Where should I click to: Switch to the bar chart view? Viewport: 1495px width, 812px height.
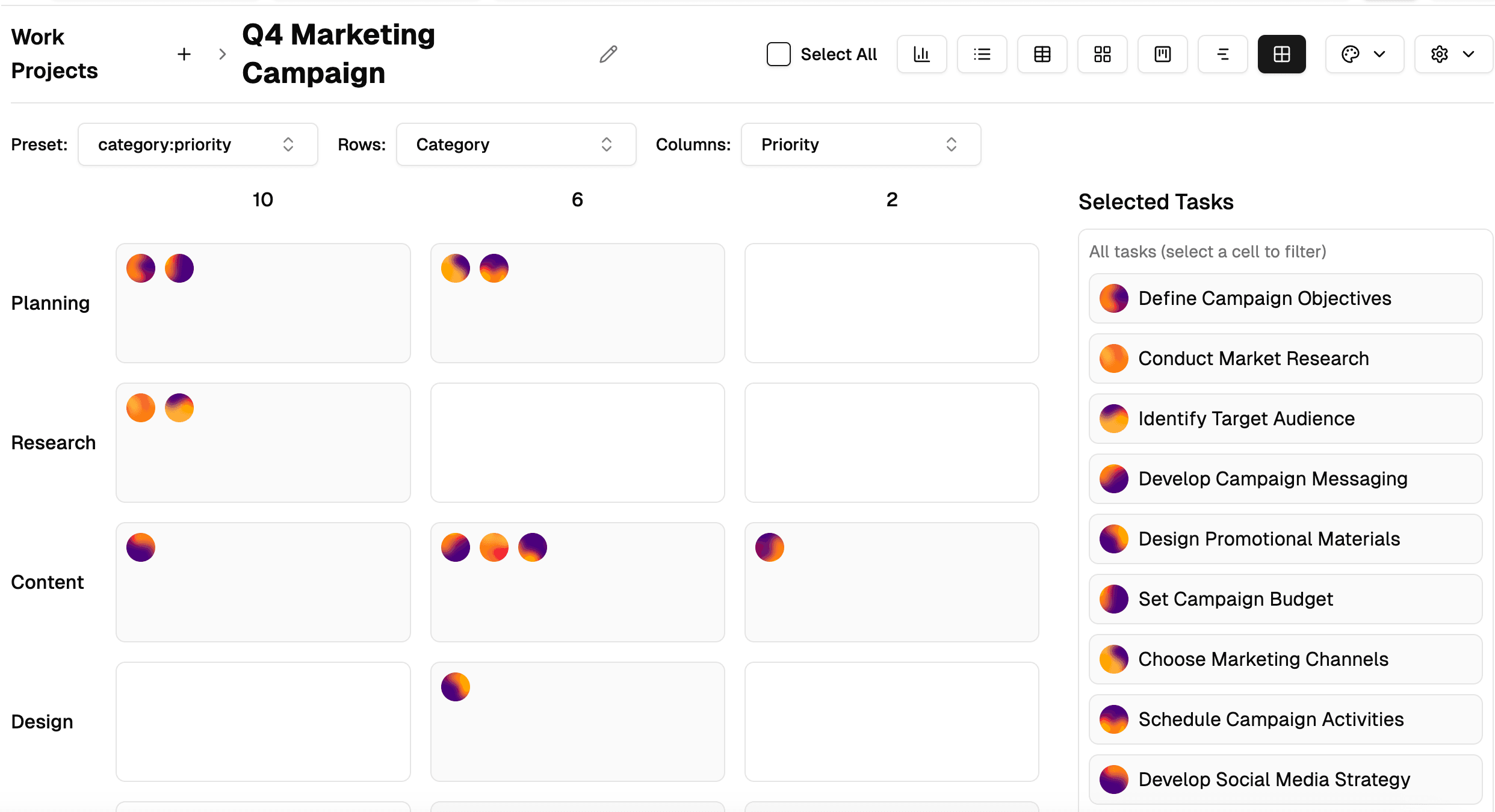click(x=921, y=54)
